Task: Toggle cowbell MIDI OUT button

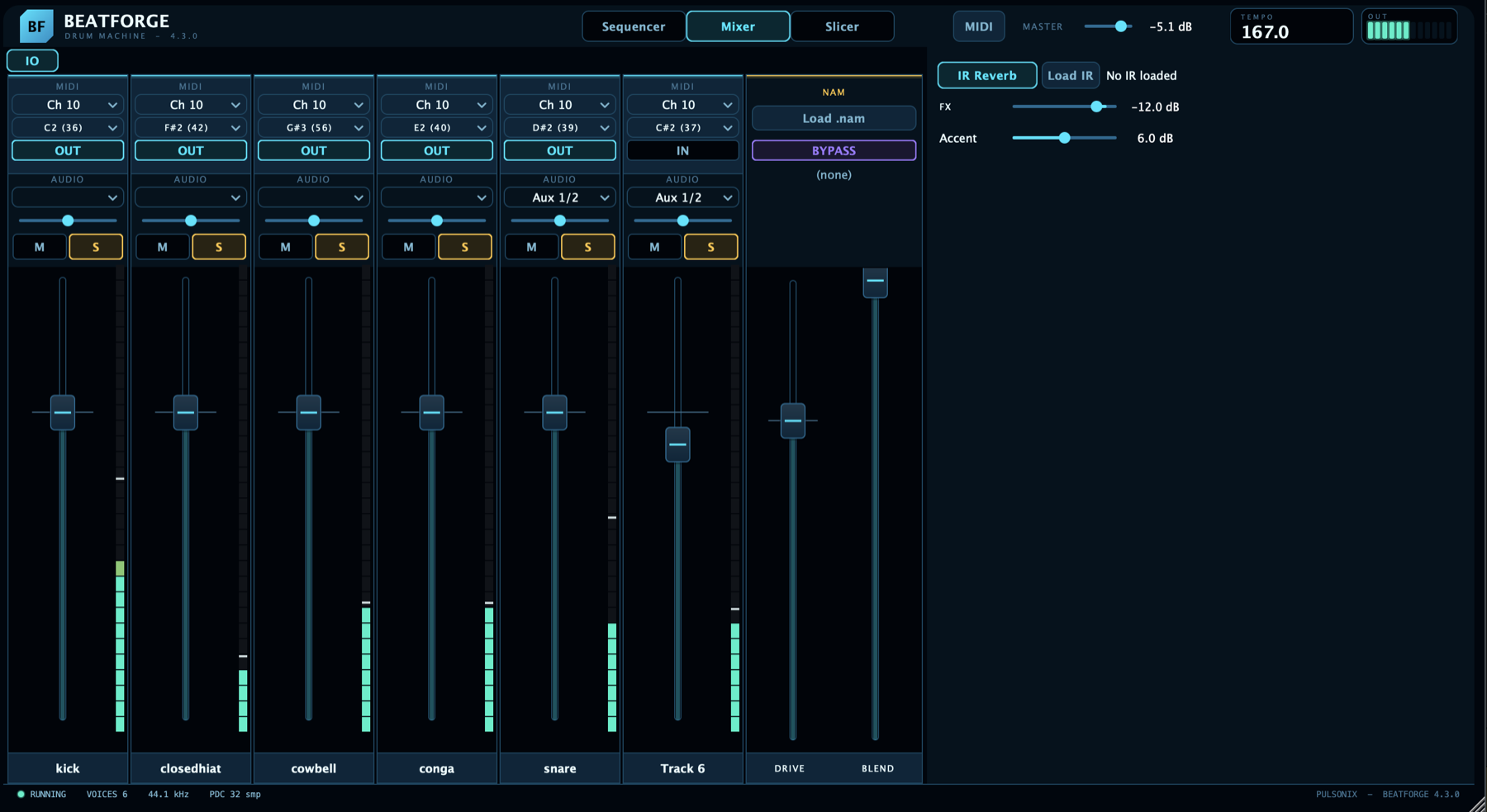Action: coord(314,150)
